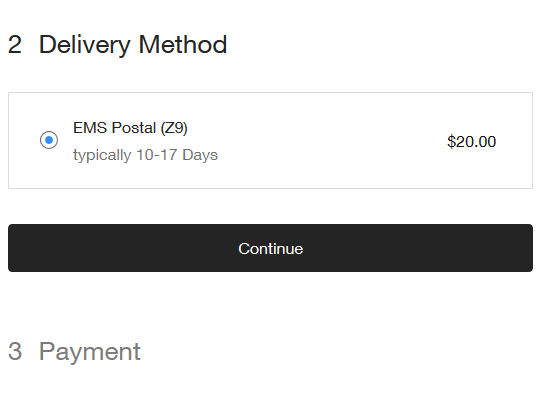
Task: Choose the $20.00 EMS delivery option dot
Action: [49, 140]
